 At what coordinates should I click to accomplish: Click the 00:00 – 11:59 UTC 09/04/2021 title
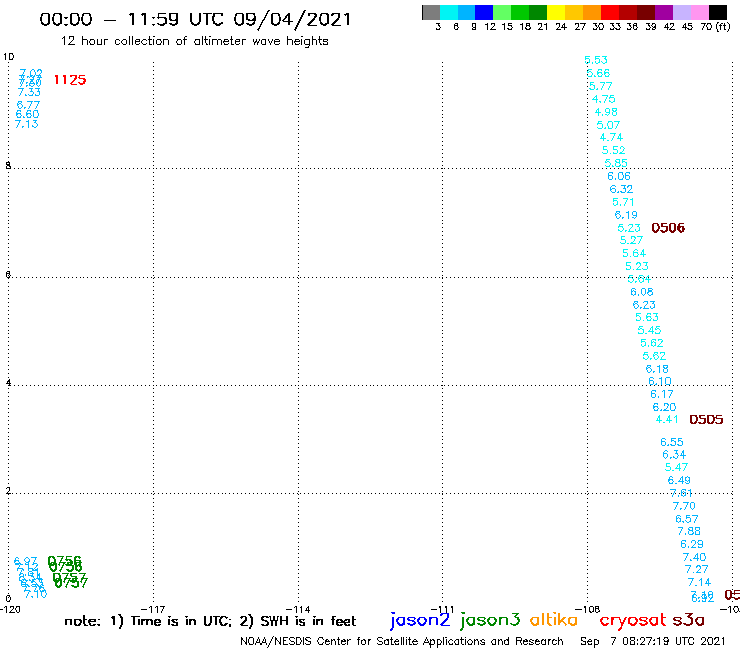tap(195, 19)
